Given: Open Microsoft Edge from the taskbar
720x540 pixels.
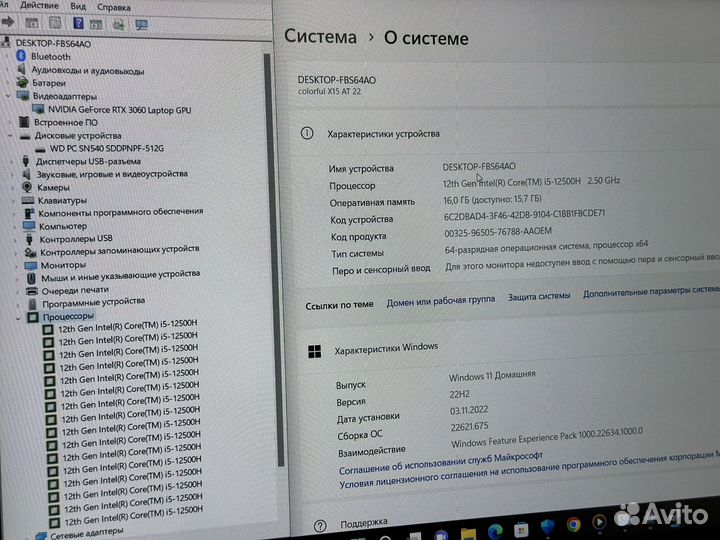Looking at the screenshot, I should click(x=495, y=531).
